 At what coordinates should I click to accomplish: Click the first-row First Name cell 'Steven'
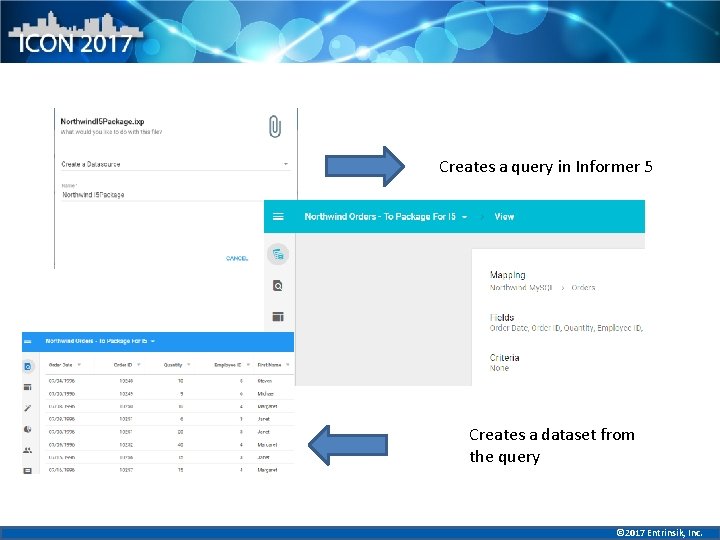tap(264, 381)
